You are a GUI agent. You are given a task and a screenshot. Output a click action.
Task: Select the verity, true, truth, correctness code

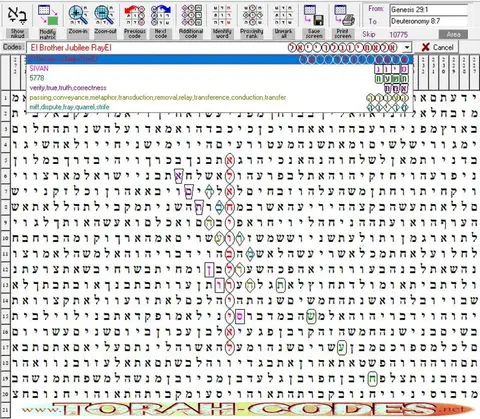(220, 88)
